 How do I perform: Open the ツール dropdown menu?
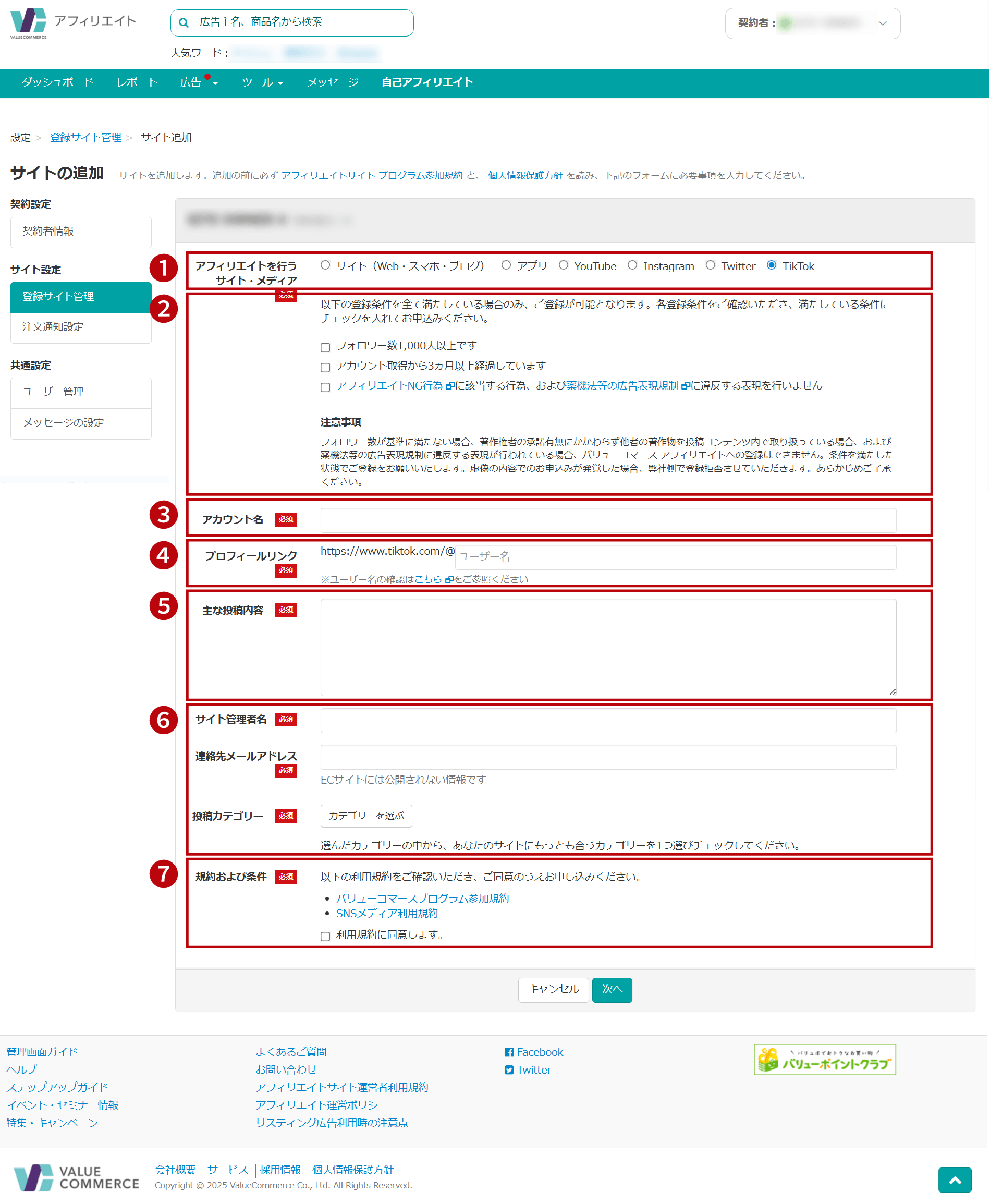click(262, 83)
